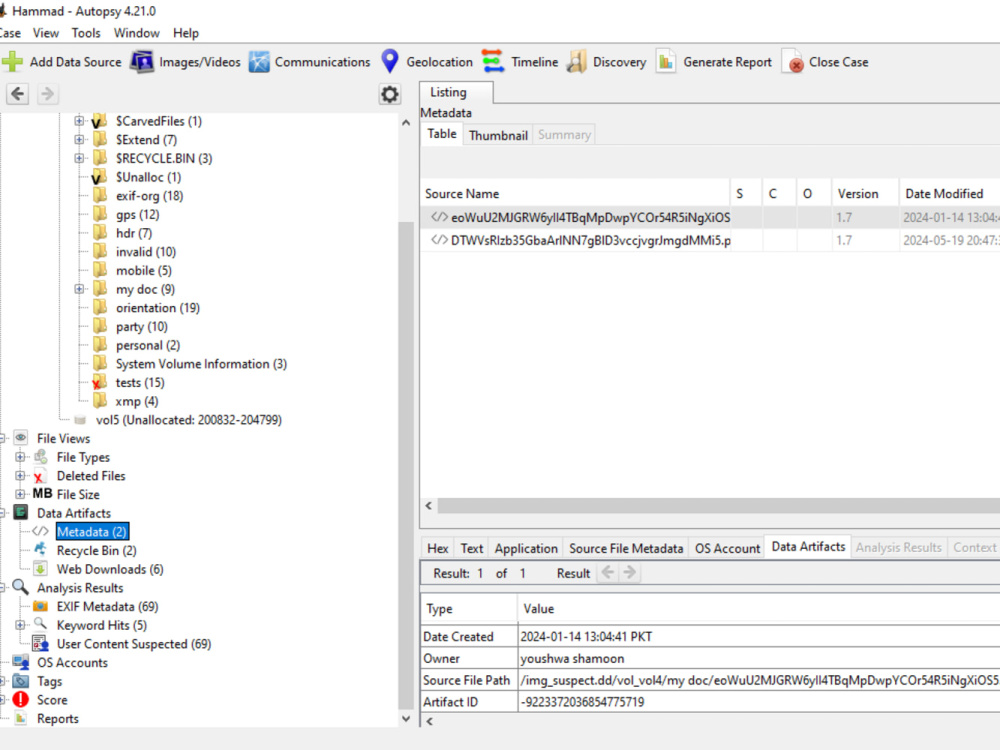Open the Help menu

186,33
